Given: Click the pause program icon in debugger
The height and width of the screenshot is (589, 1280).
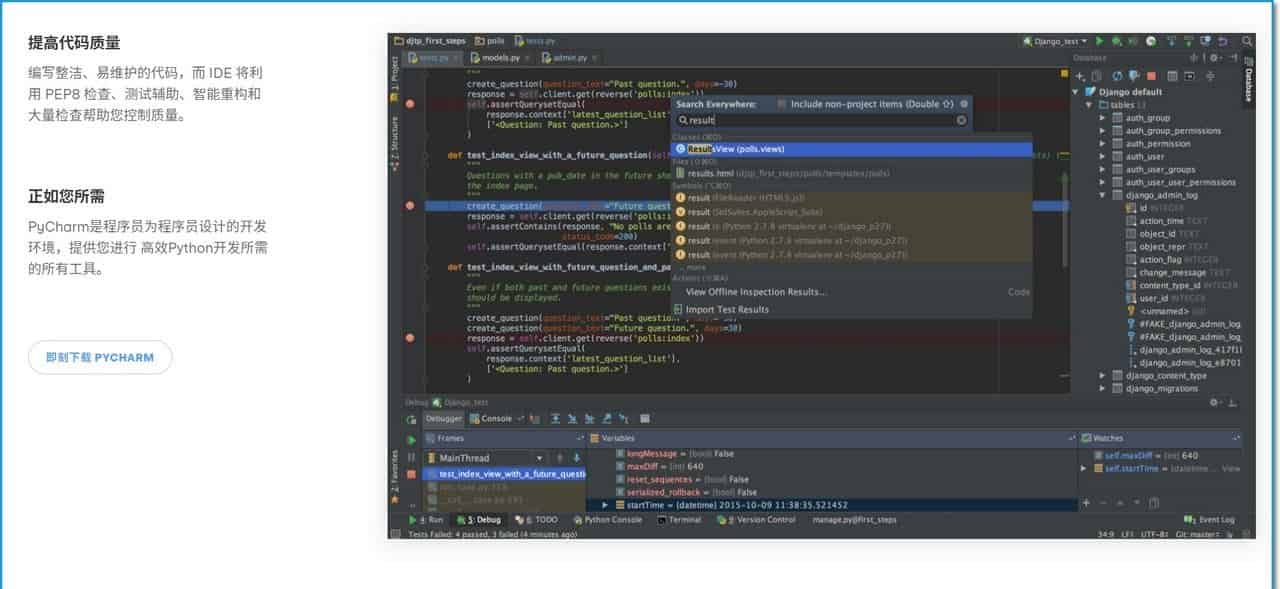Looking at the screenshot, I should pos(411,456).
